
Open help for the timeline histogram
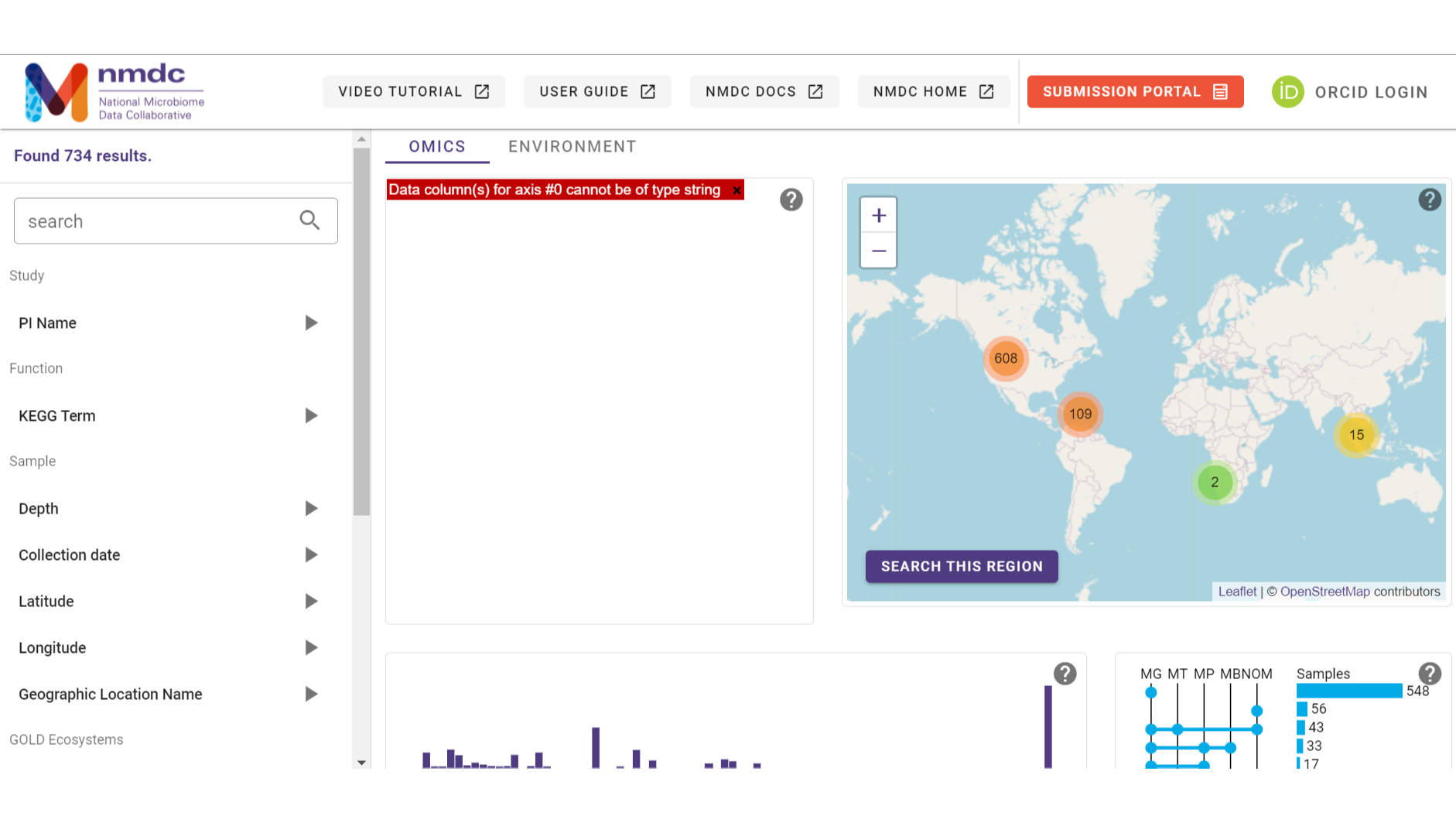tap(1065, 674)
